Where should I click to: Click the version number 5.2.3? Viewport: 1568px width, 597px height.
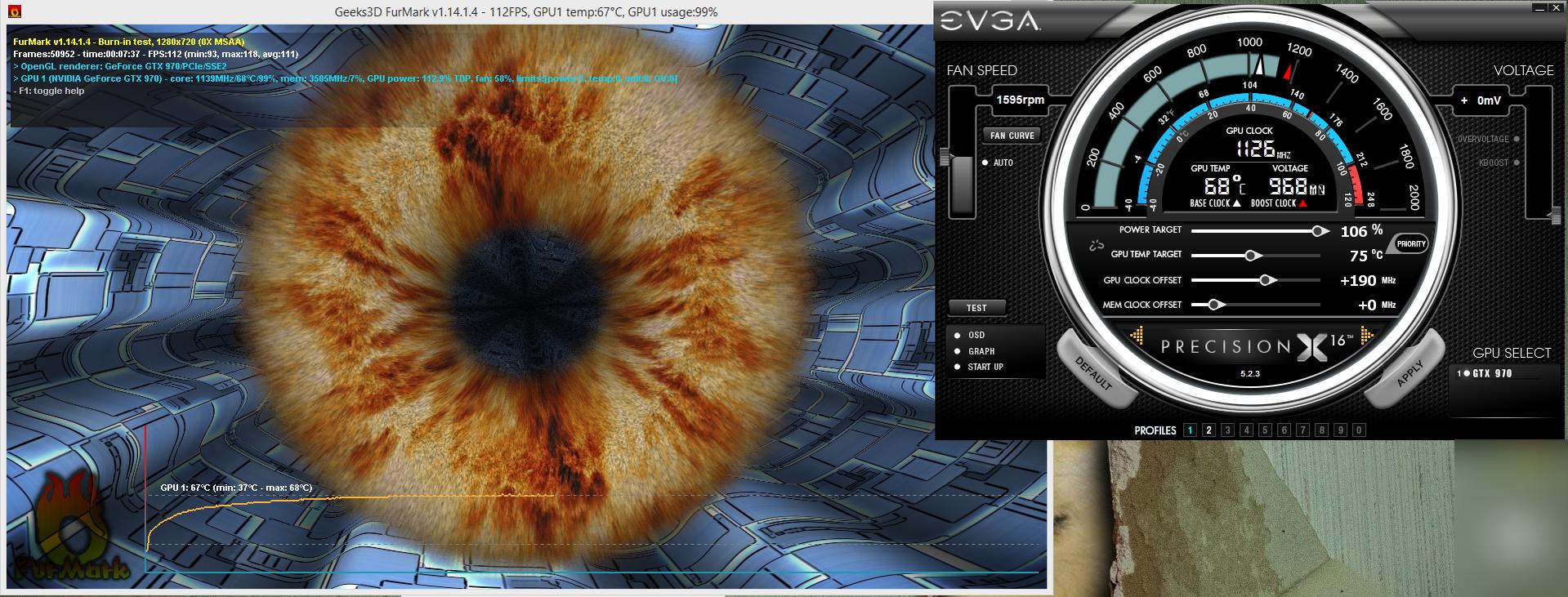[1250, 373]
